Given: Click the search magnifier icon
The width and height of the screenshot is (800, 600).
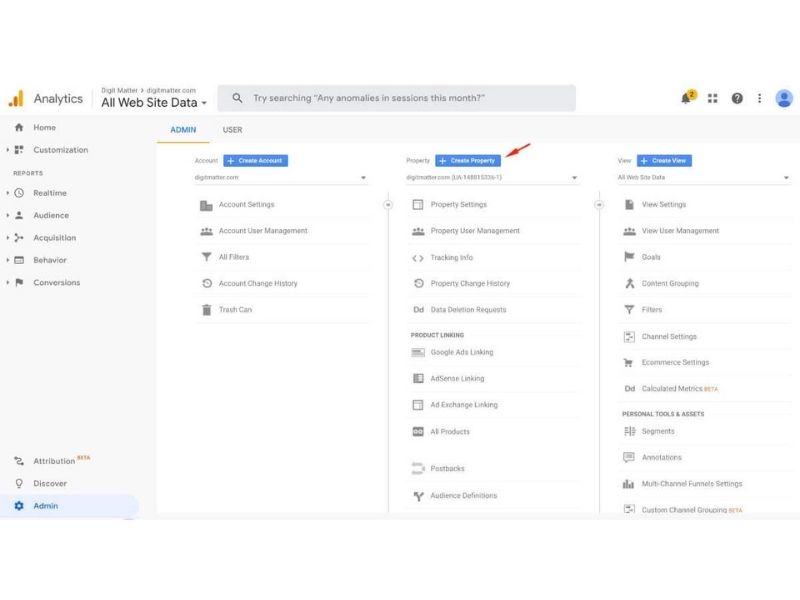Looking at the screenshot, I should click(x=237, y=98).
